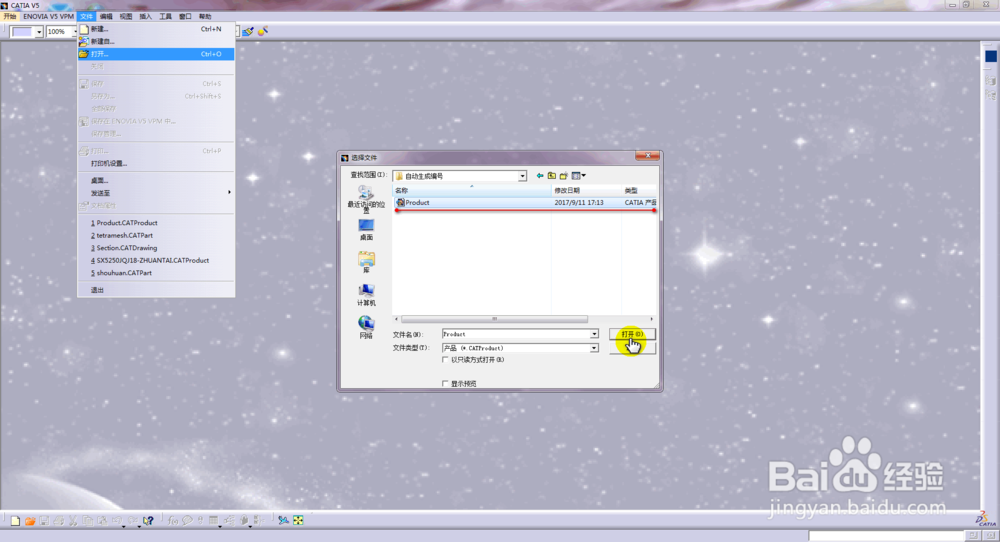
Task: Choose Printer Setup (打印机设置) in File menu
Action: point(156,163)
